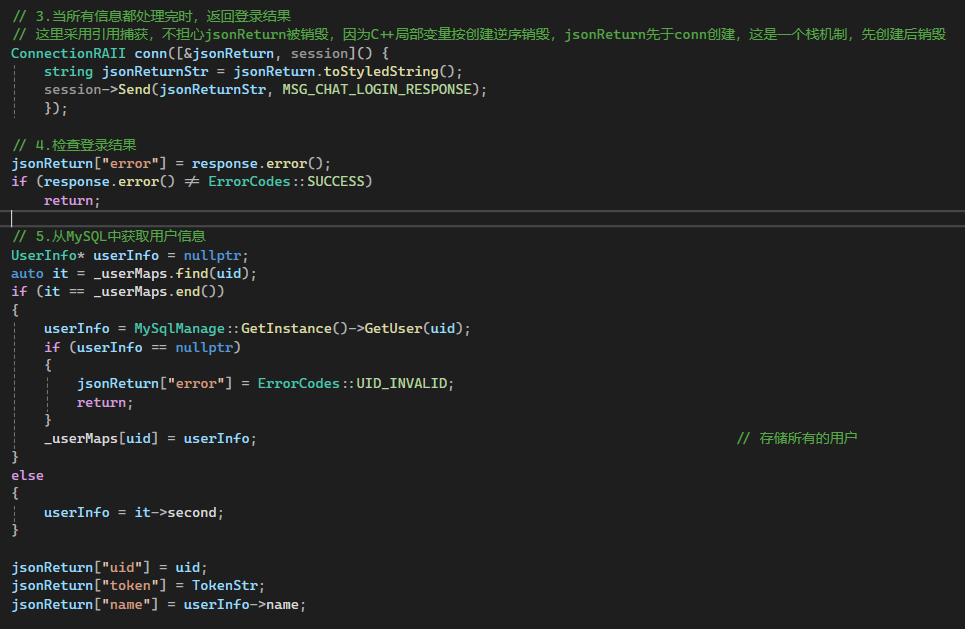Viewport: 965px width, 629px height.
Task: Click the comment '// 5.从MySQL中获取用户信息'
Action: [109, 236]
